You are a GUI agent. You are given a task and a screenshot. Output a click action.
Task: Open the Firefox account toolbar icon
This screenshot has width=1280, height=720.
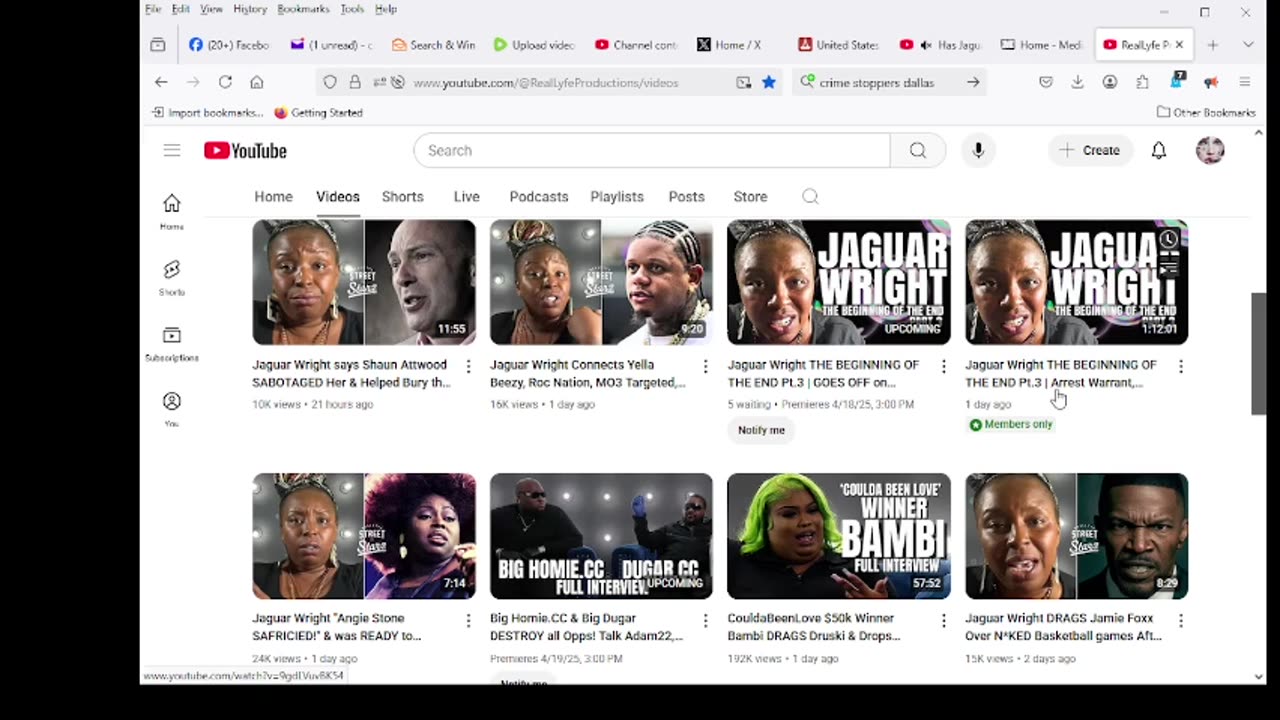click(1110, 82)
